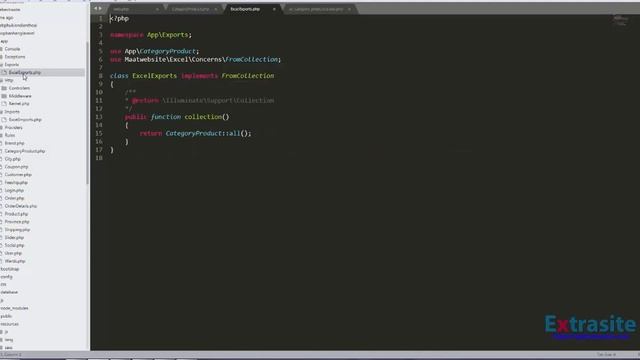Open the category product view tab
The height and width of the screenshot is (360, 640).
(x=316, y=9)
